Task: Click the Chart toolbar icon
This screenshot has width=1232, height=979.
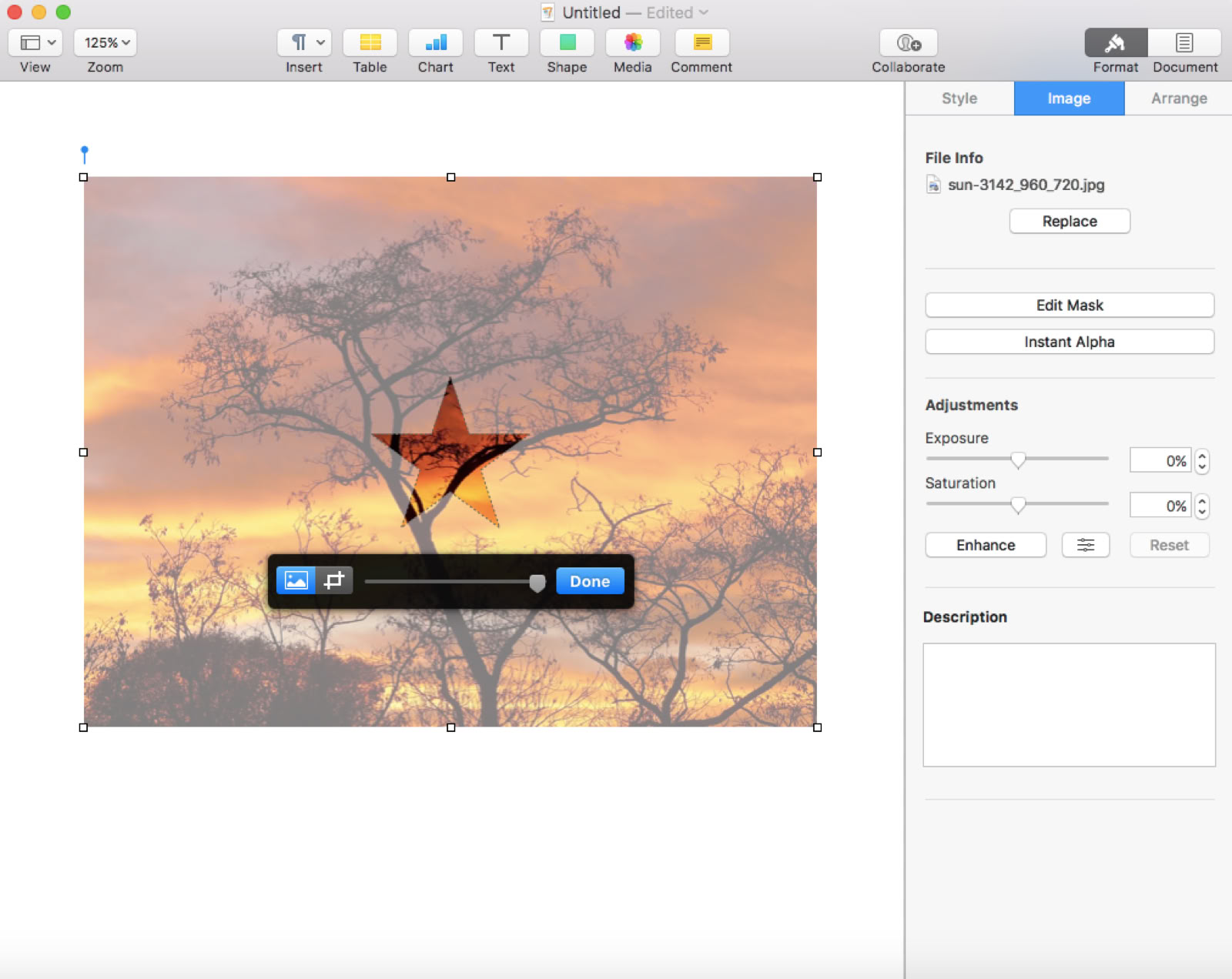Action: coord(435,43)
